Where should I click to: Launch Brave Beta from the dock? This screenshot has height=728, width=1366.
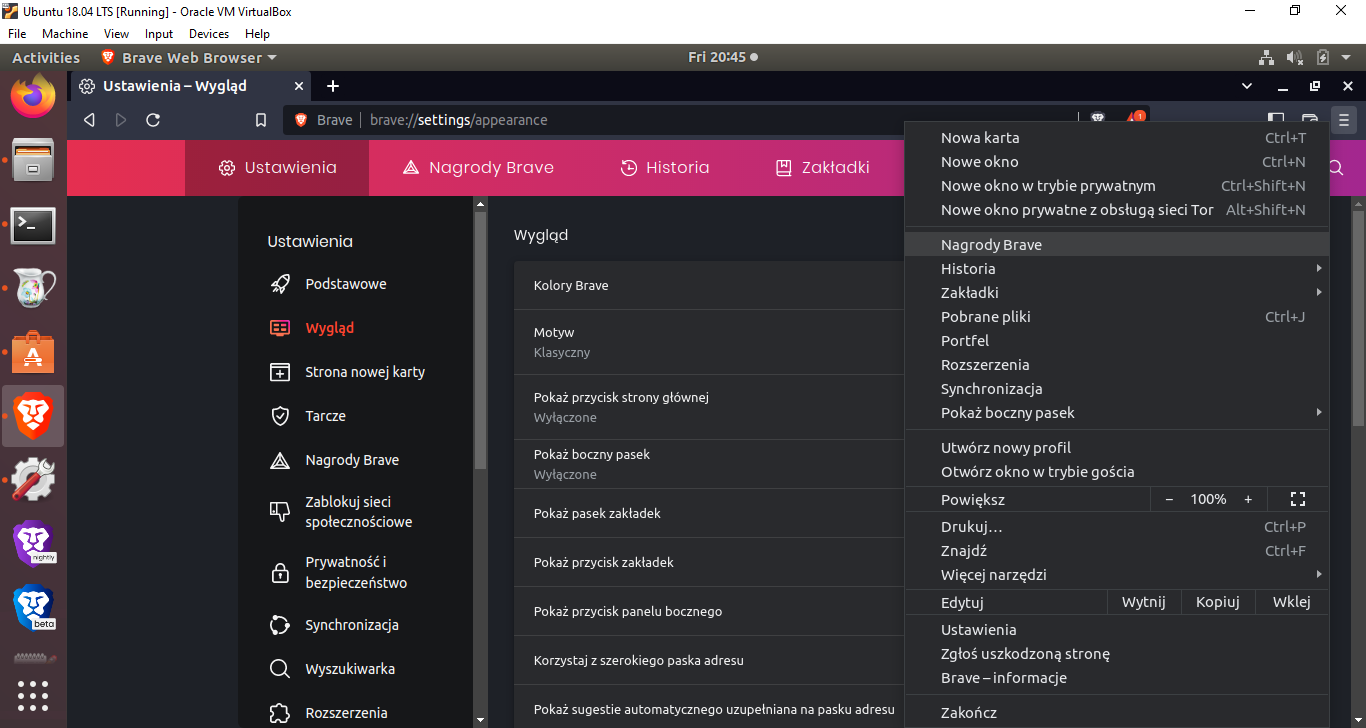pos(33,607)
